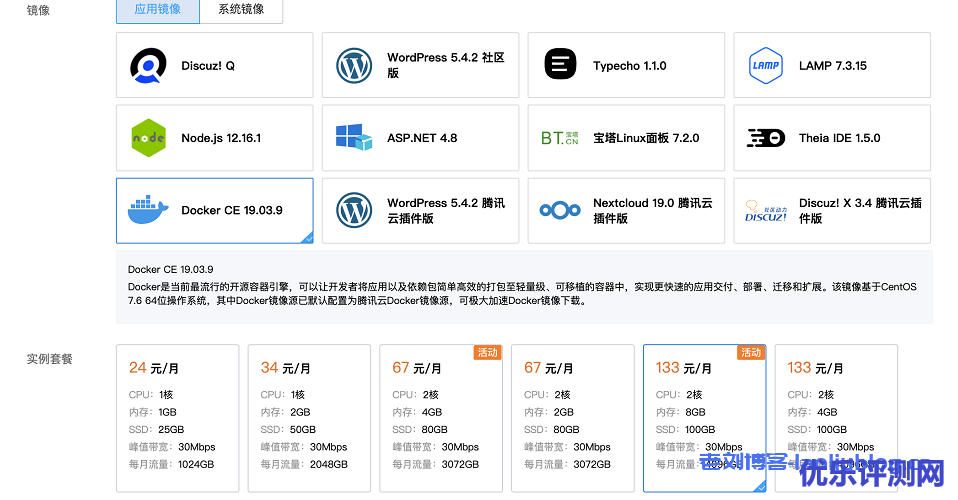Select the Discuz! X 3.4 腾讯云插件版 label
The image size is (958, 500).
[x=860, y=210]
